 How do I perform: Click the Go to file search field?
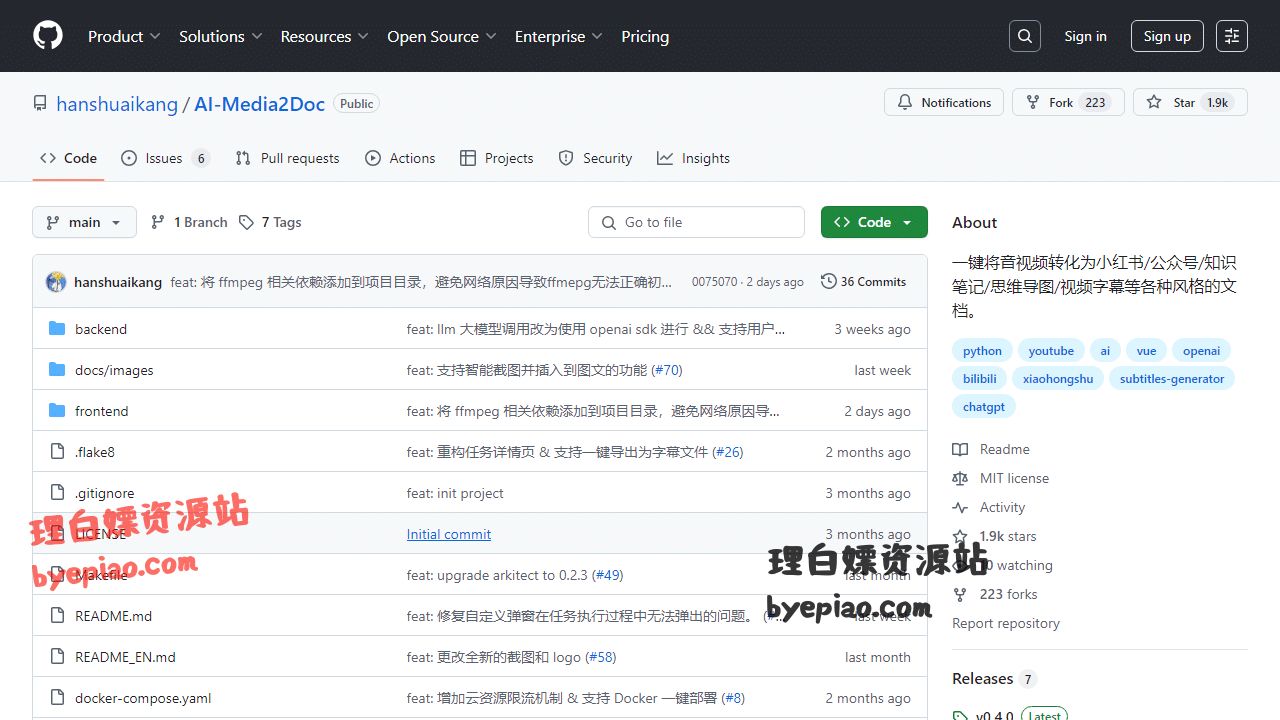pos(696,222)
